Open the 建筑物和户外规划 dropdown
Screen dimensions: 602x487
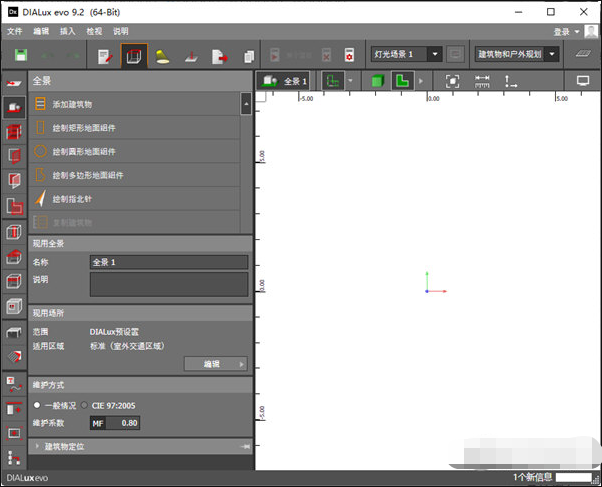pyautogui.click(x=517, y=54)
